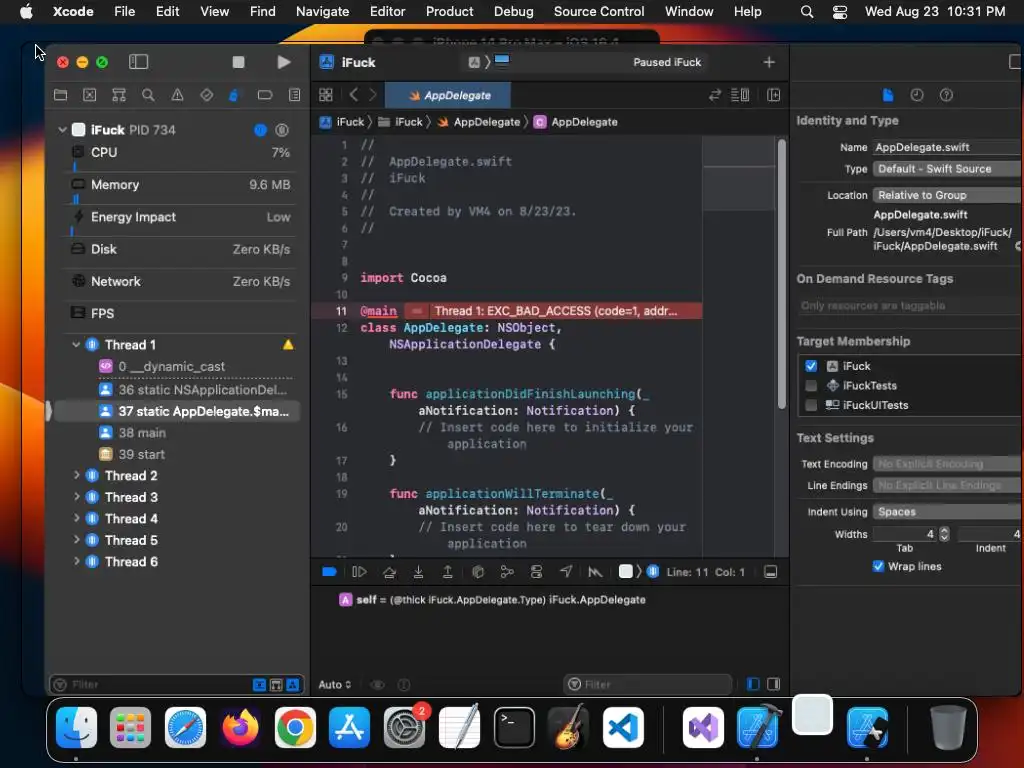Open the Location Relative to Group dropdown
The image size is (1024, 768).
coord(948,195)
